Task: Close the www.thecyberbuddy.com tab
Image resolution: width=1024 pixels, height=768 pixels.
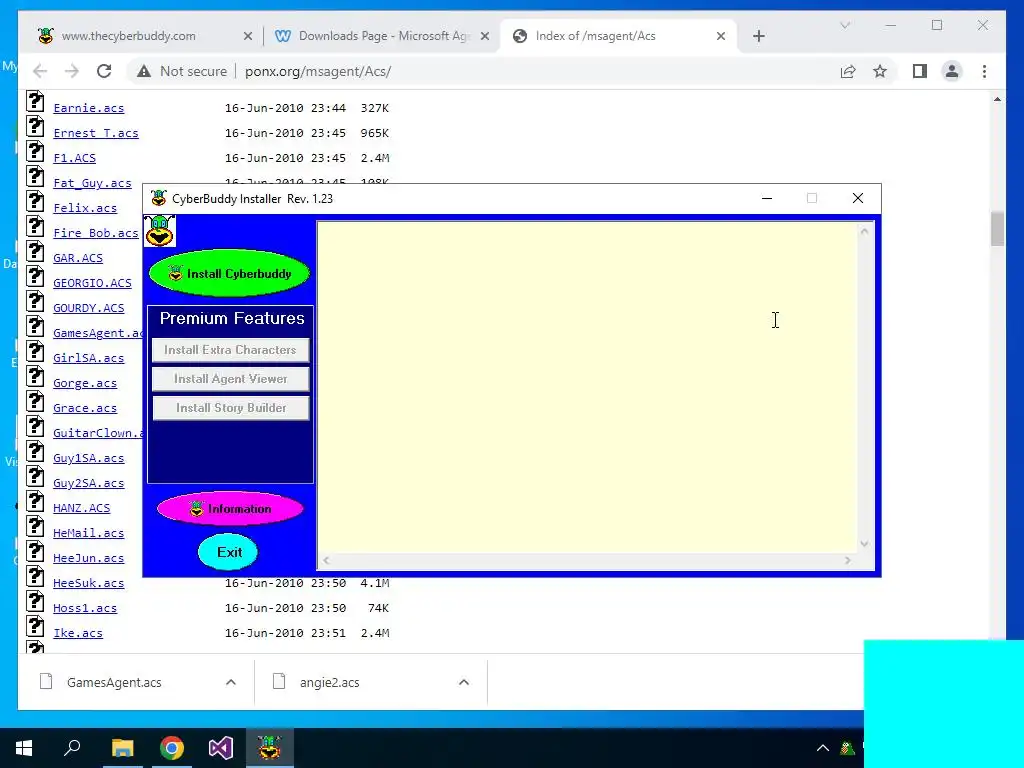Action: pos(248,37)
